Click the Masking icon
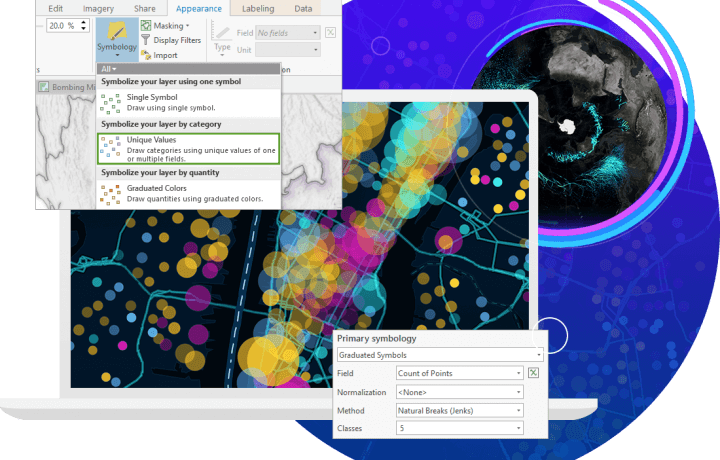The height and width of the screenshot is (460, 720). 146,26
